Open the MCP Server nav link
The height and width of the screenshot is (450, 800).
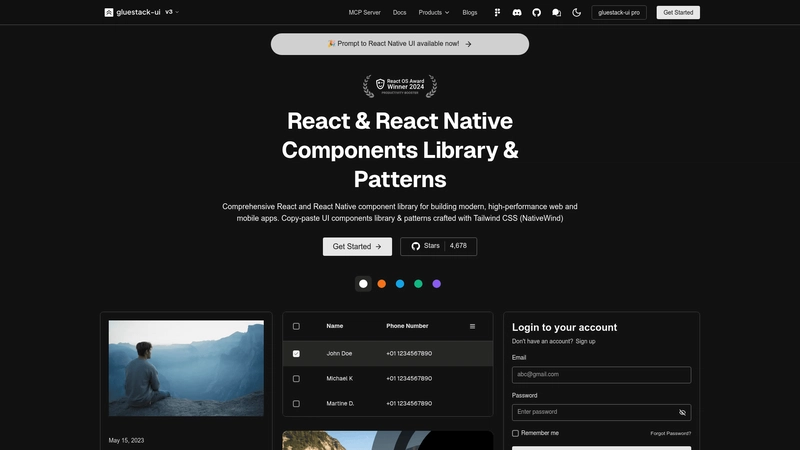pyautogui.click(x=364, y=12)
